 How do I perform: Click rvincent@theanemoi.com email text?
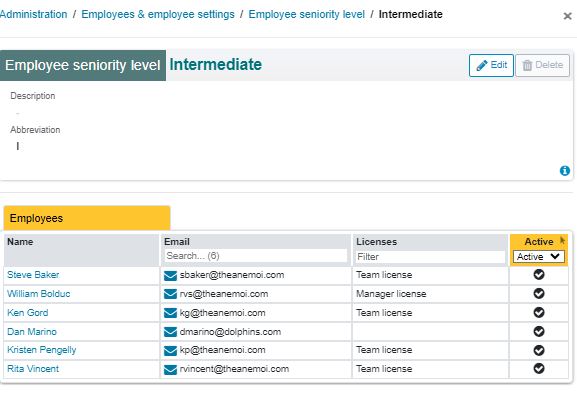click(x=234, y=369)
